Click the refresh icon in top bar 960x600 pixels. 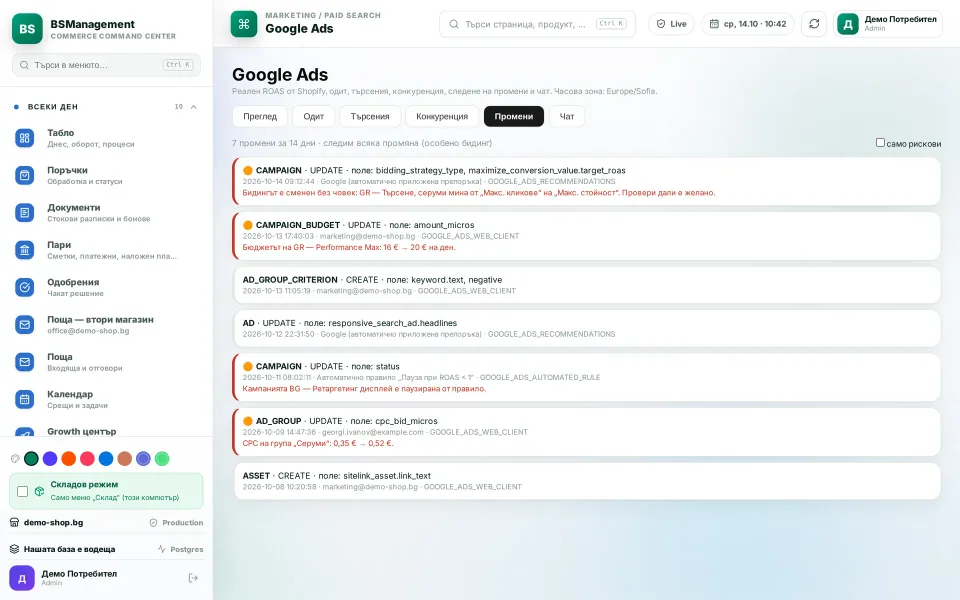[x=814, y=24]
